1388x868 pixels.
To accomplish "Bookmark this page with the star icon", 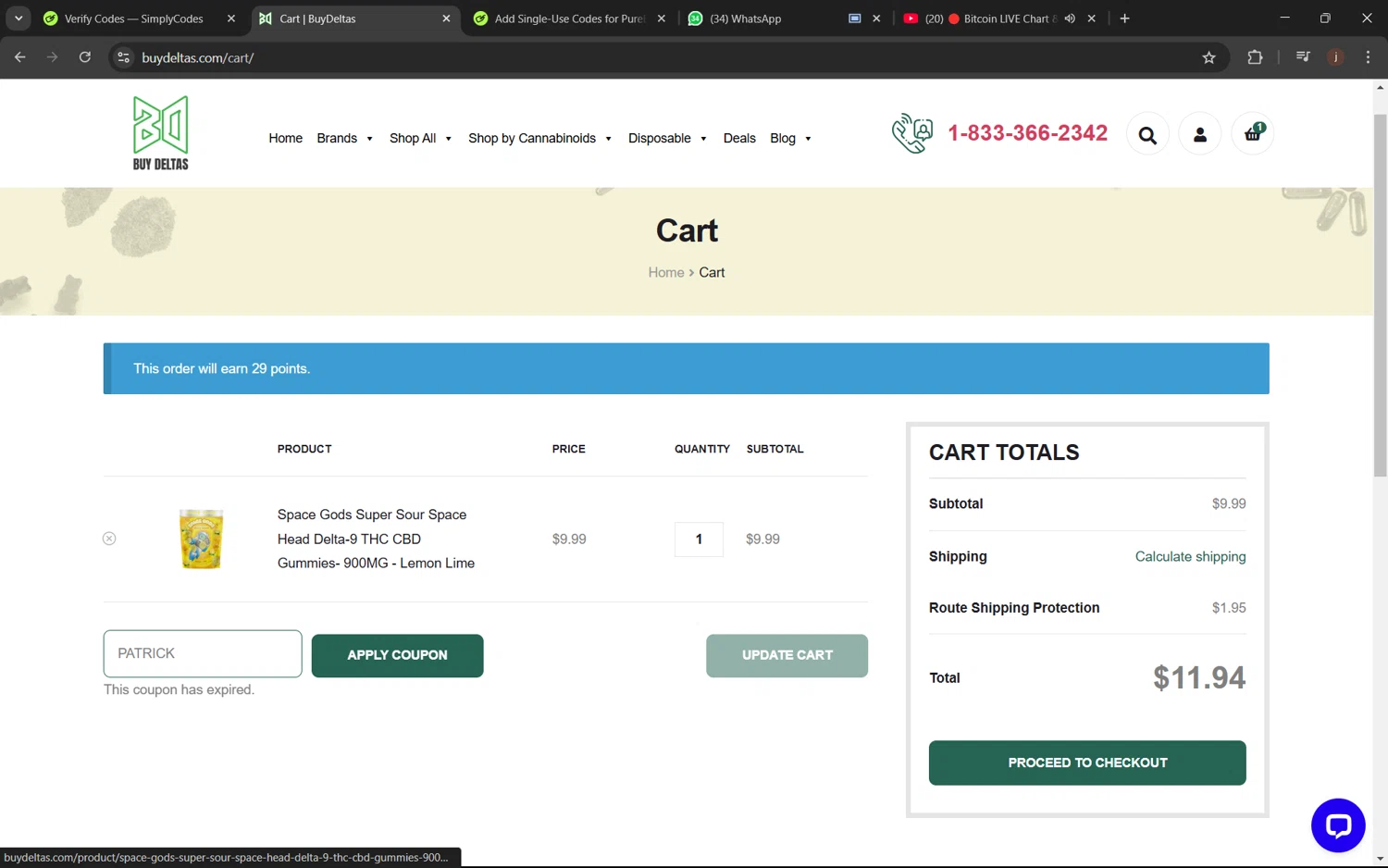I will point(1208,57).
